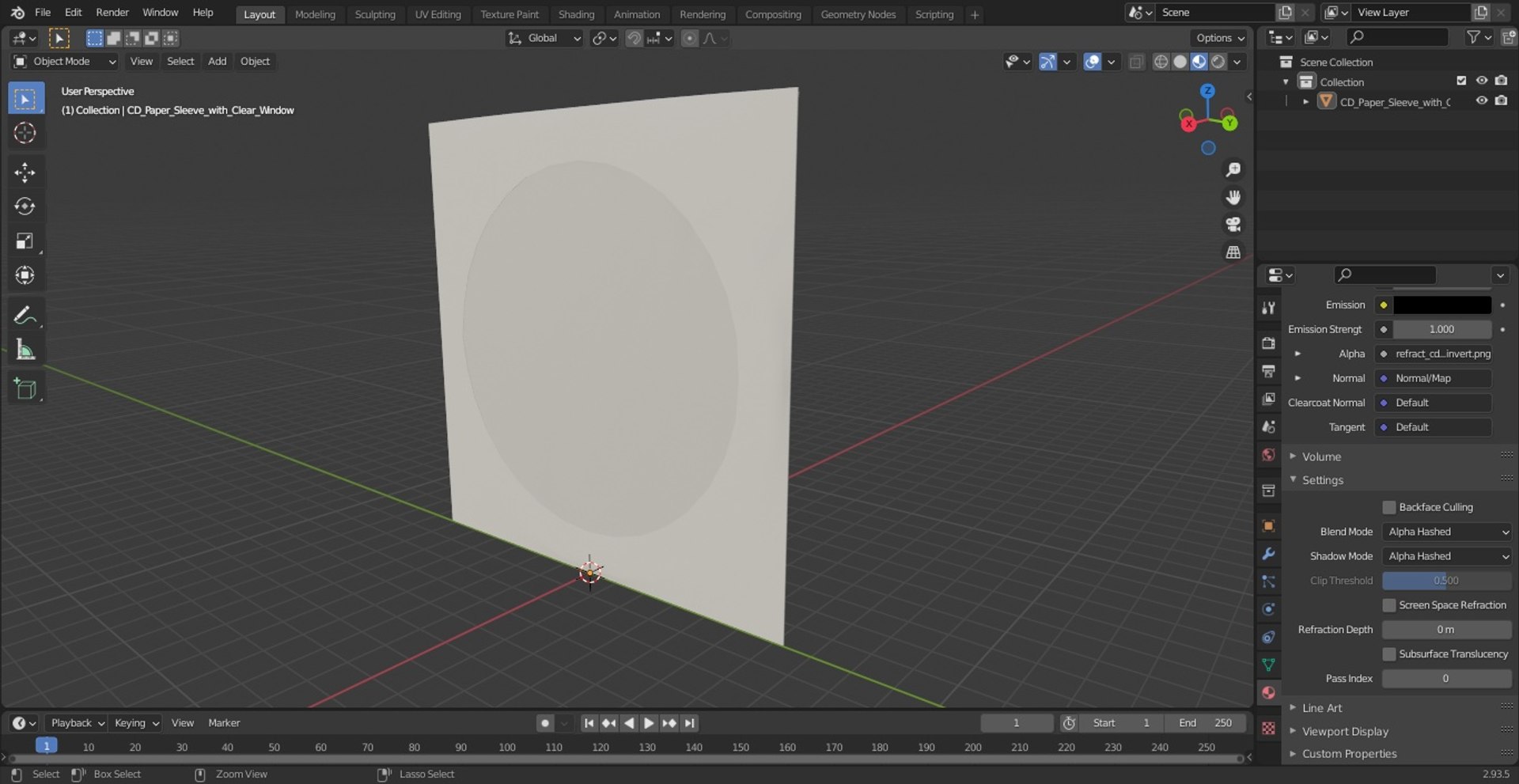
Task: Switch to wireframe viewport shading
Action: coord(1161,62)
